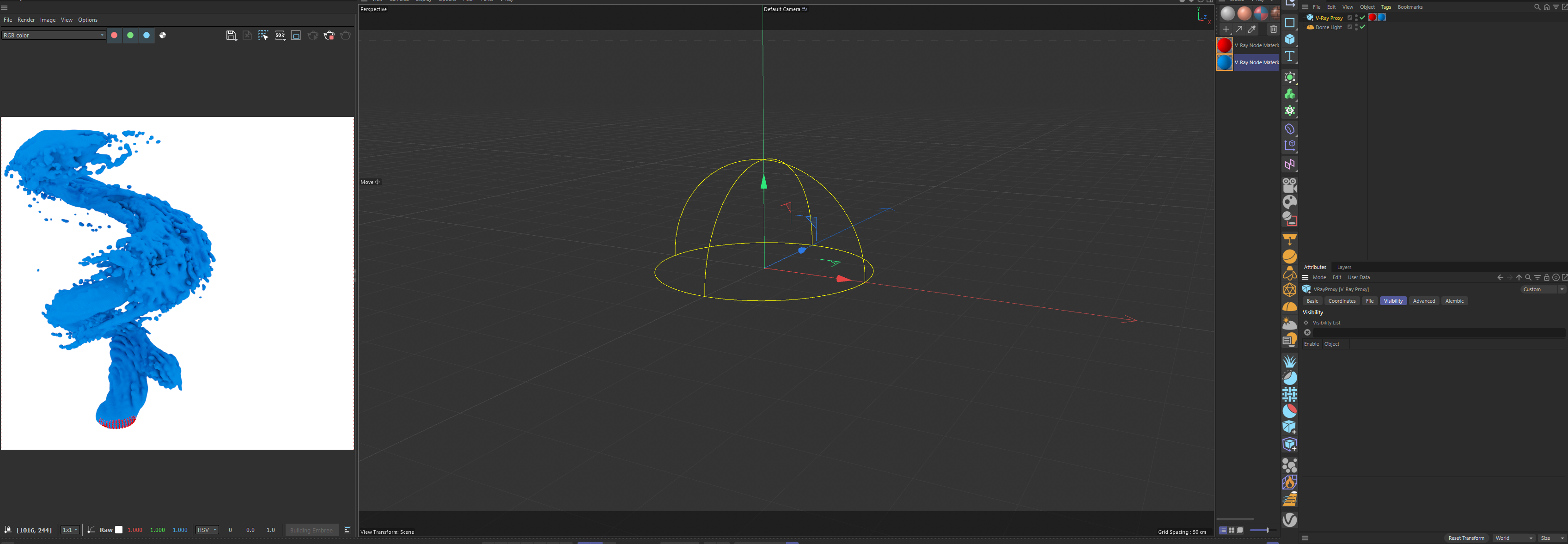Click the Building Embree progress bar
The image size is (1568, 544).
coord(311,530)
